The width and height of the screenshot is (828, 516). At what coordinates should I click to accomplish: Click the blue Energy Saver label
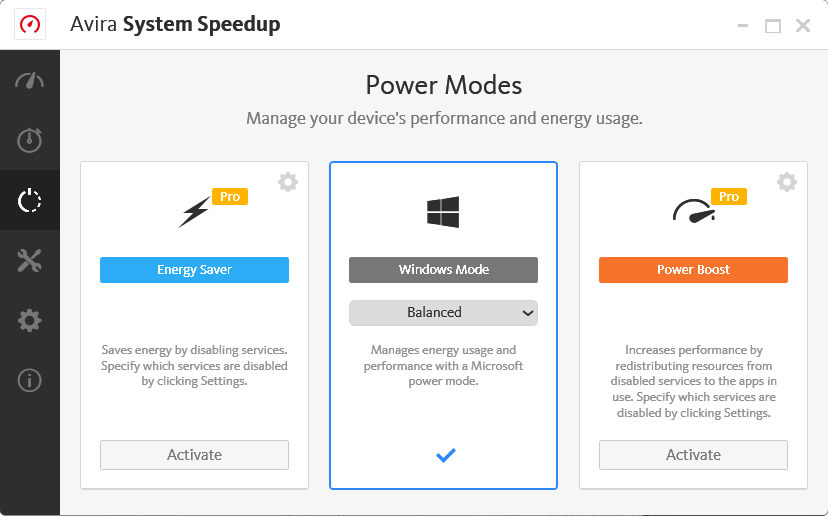click(x=194, y=270)
